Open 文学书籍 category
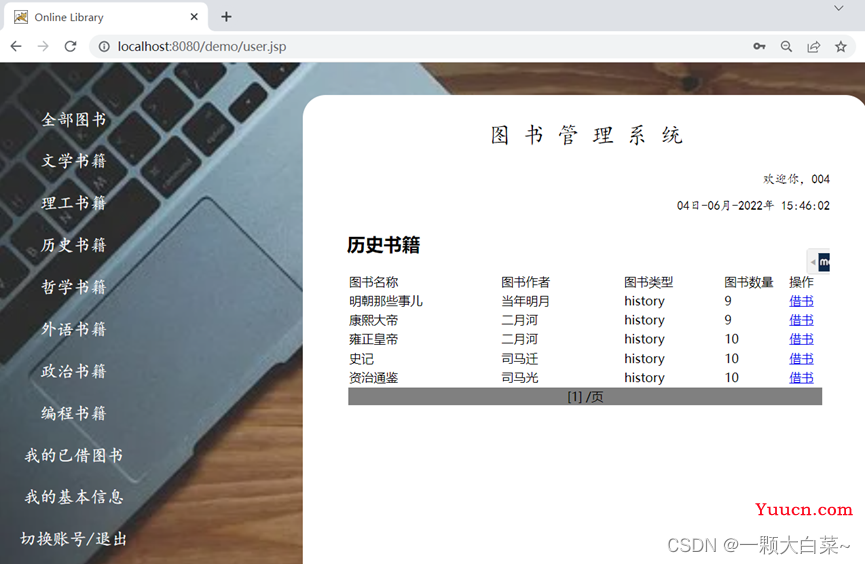 coord(73,161)
